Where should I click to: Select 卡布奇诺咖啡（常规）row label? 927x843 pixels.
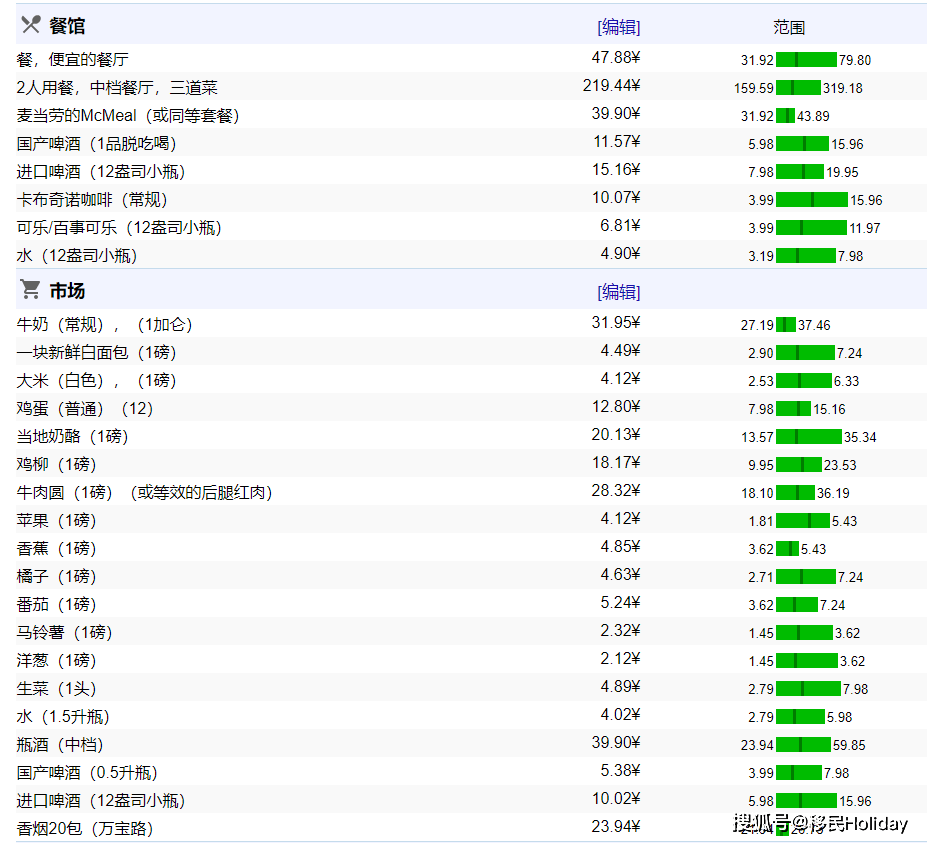(92, 200)
